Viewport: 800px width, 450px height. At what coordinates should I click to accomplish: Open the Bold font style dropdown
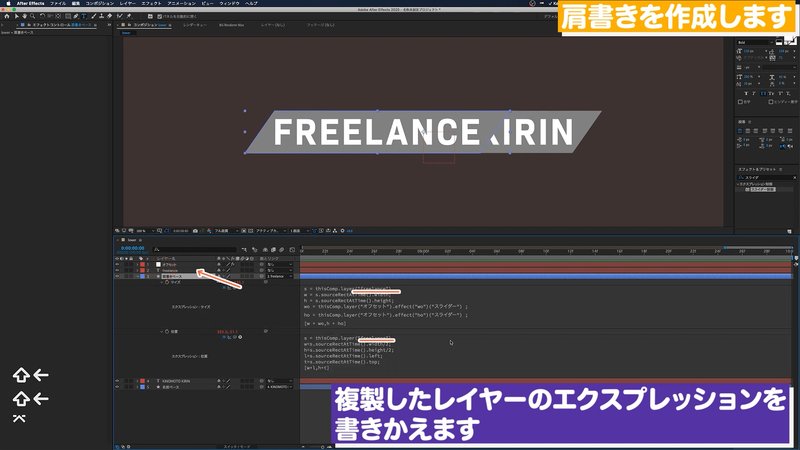pyautogui.click(x=755, y=42)
